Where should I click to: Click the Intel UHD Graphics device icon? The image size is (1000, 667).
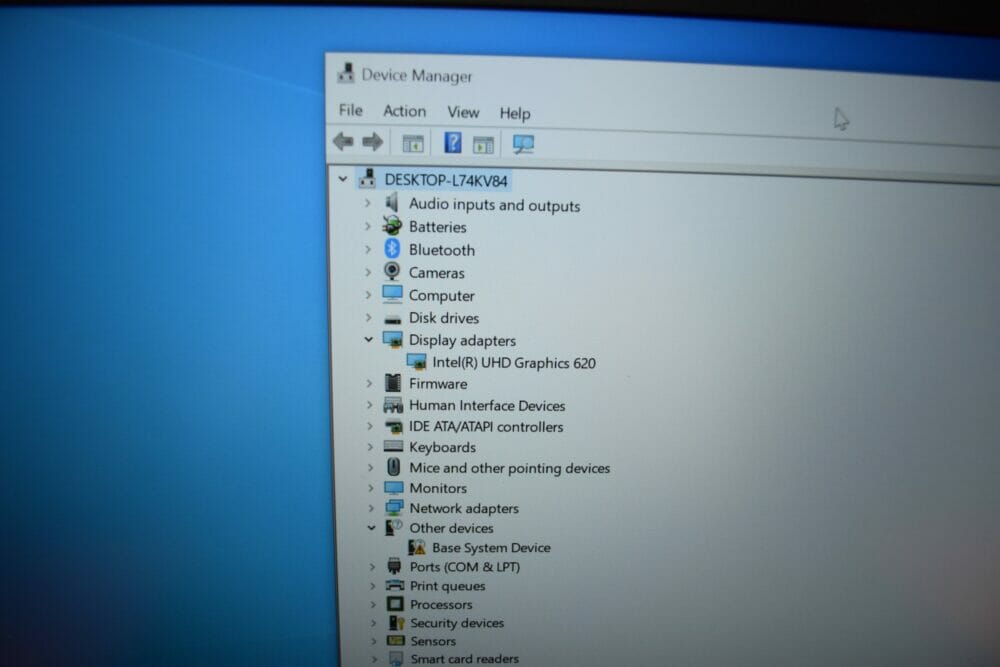[x=416, y=362]
